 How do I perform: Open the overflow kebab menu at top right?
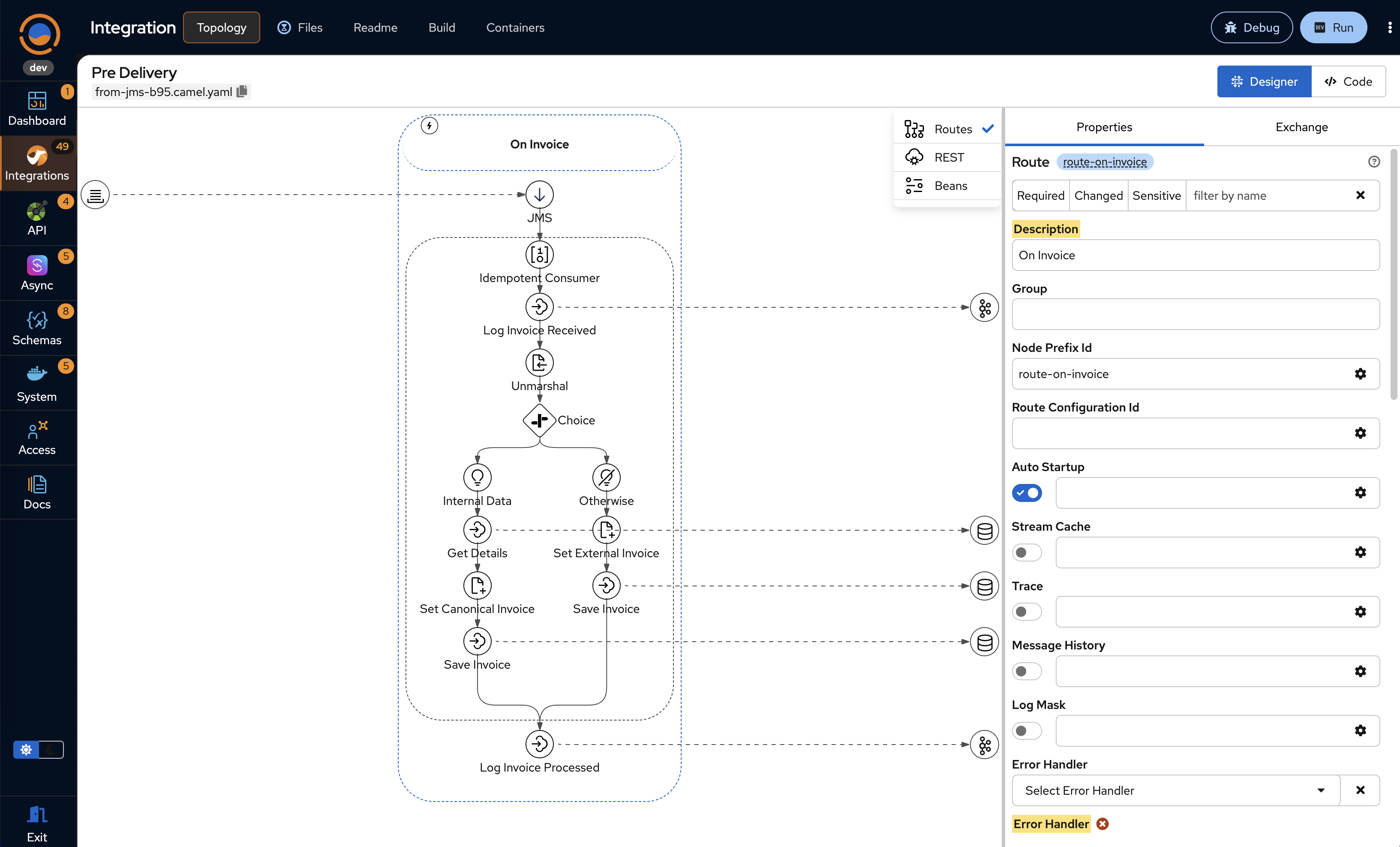(x=1388, y=27)
